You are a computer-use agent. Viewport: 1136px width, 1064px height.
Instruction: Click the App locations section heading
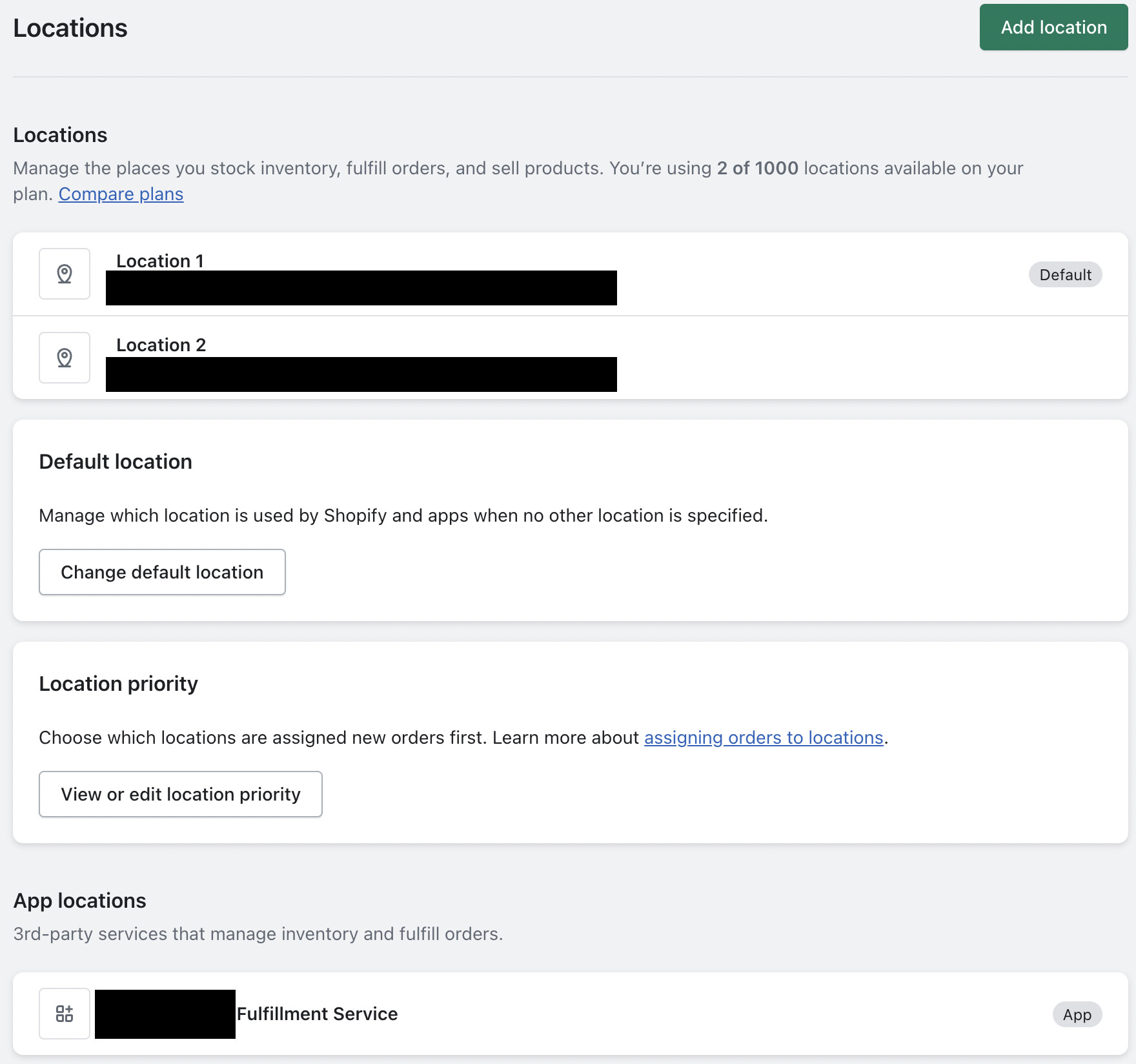coord(79,901)
